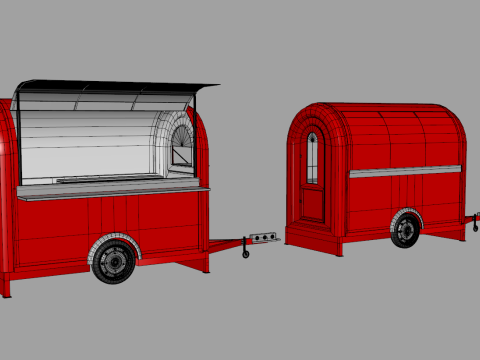Select the jockey wheel under left trailer's hitch

[246, 255]
